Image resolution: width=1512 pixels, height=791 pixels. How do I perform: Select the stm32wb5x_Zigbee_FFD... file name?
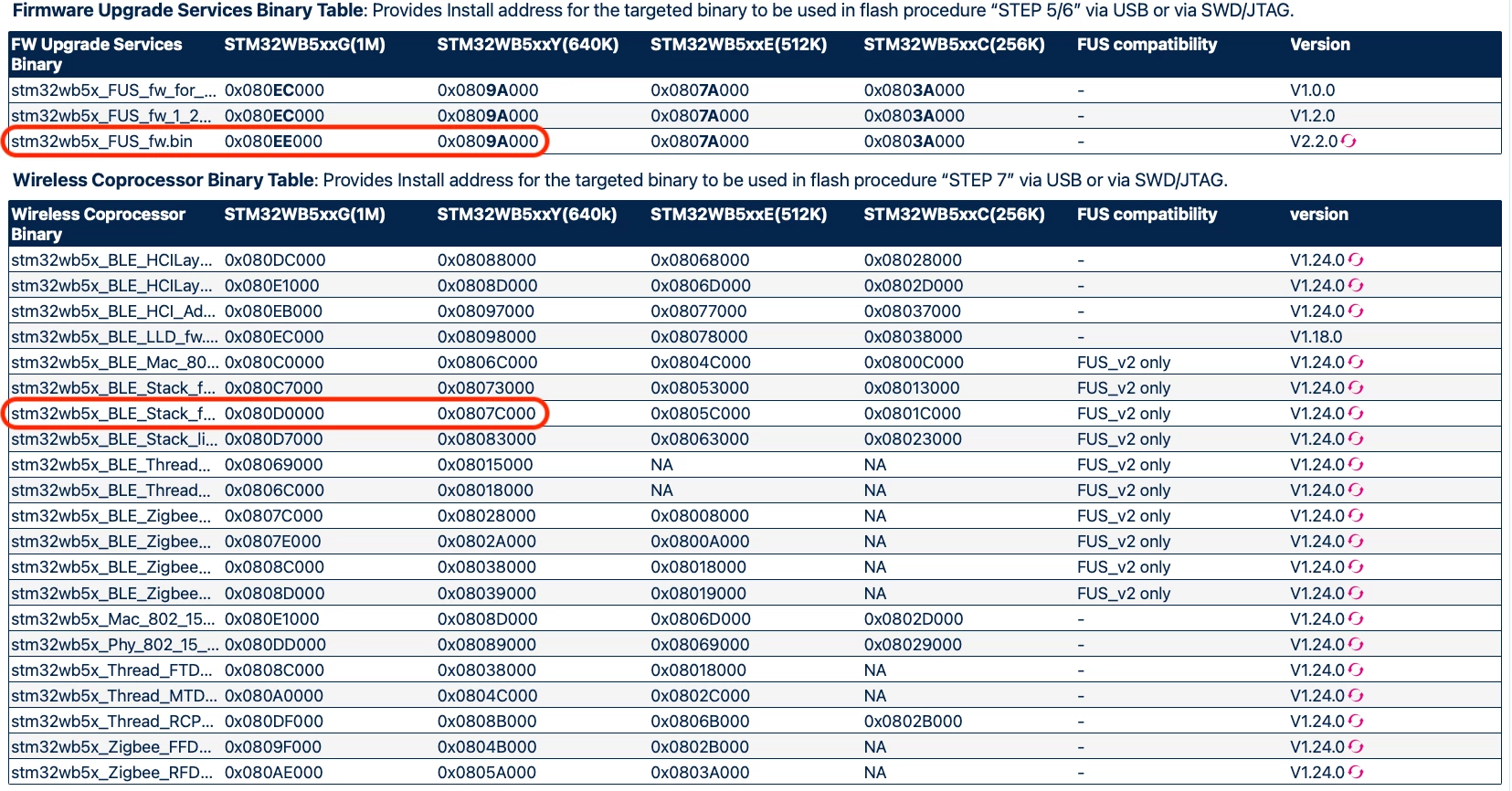(111, 746)
